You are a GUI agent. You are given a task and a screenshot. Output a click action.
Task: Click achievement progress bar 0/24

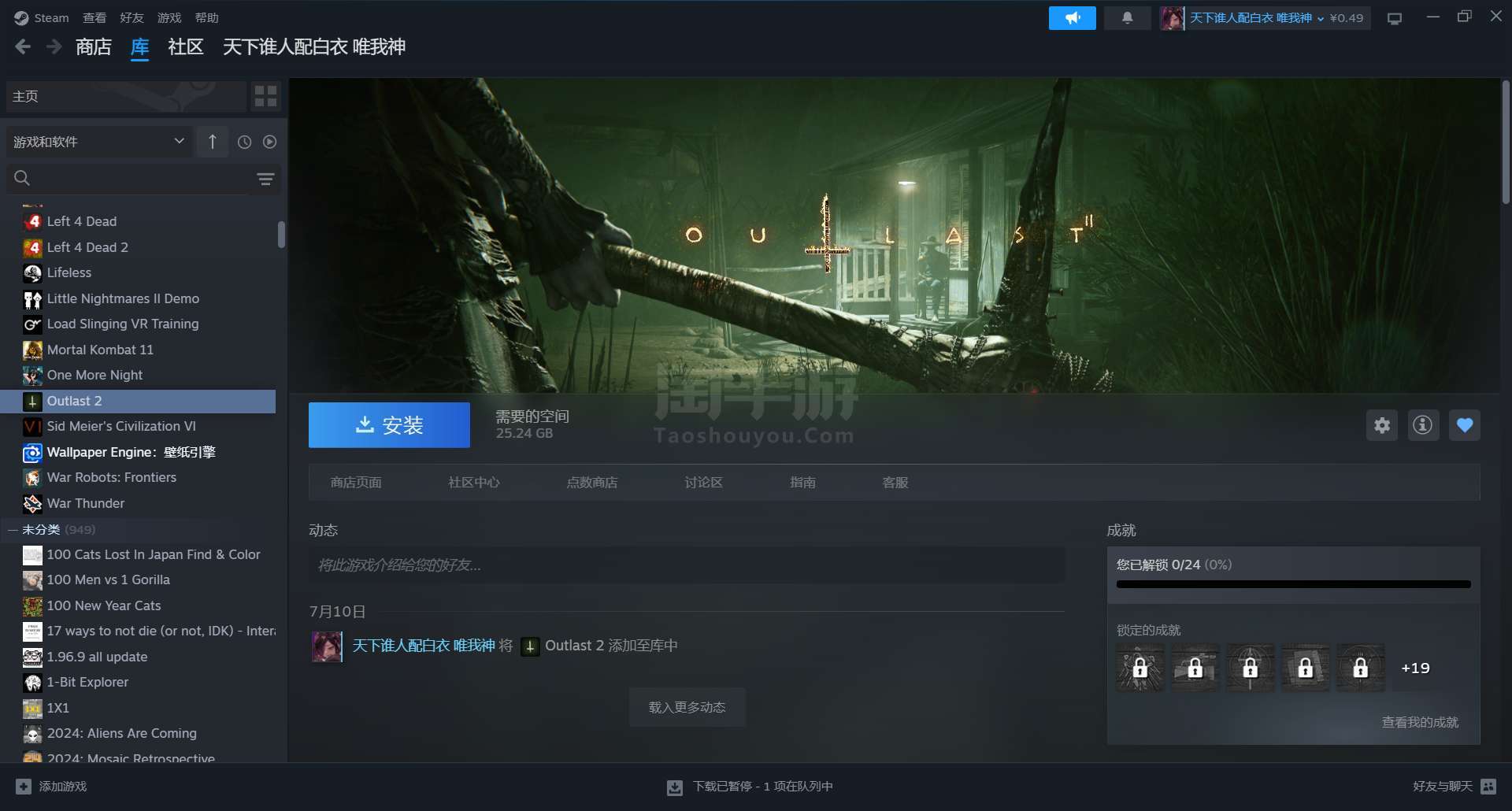coord(1293,584)
